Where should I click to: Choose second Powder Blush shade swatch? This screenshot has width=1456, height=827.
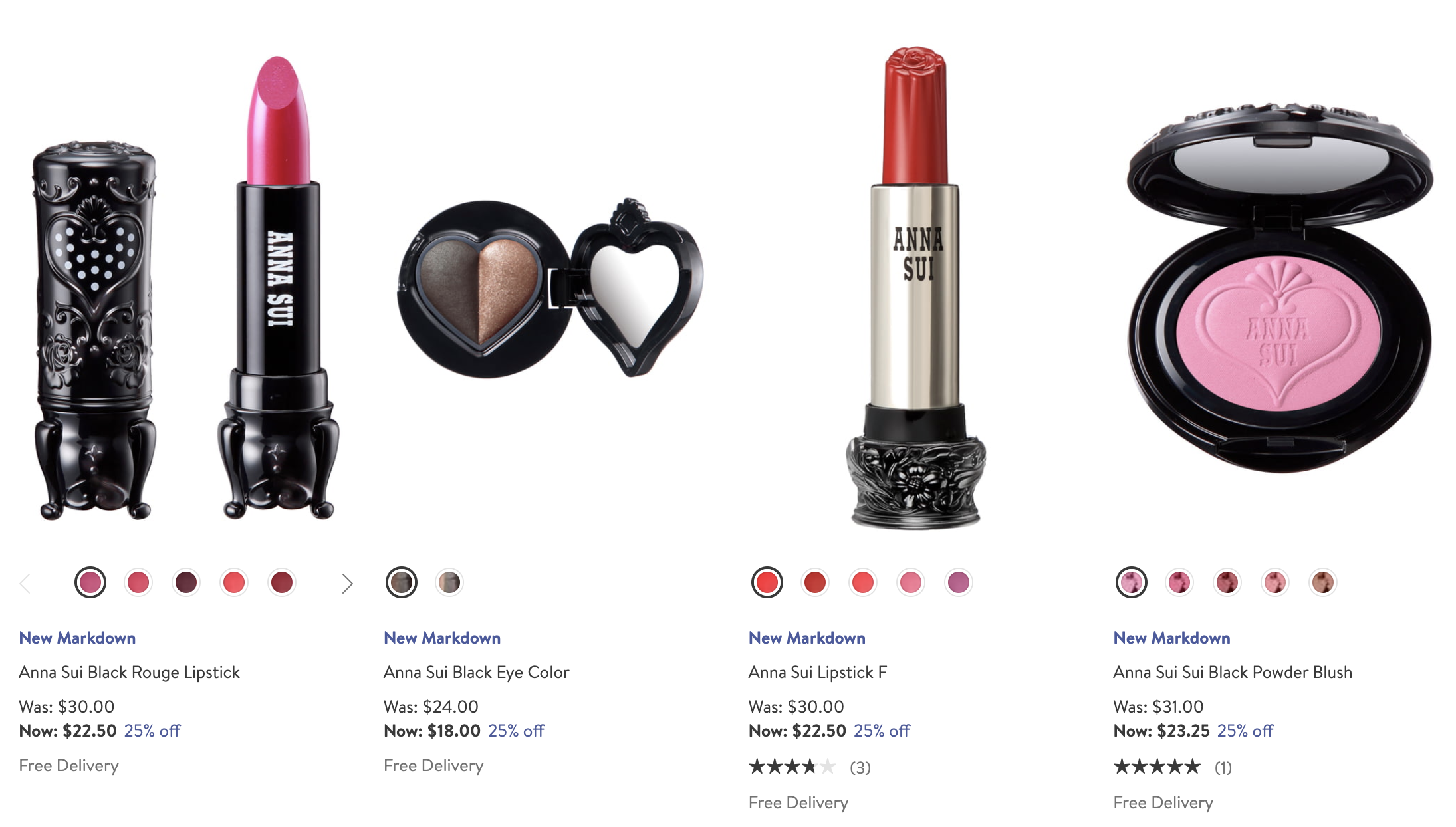click(x=1179, y=583)
